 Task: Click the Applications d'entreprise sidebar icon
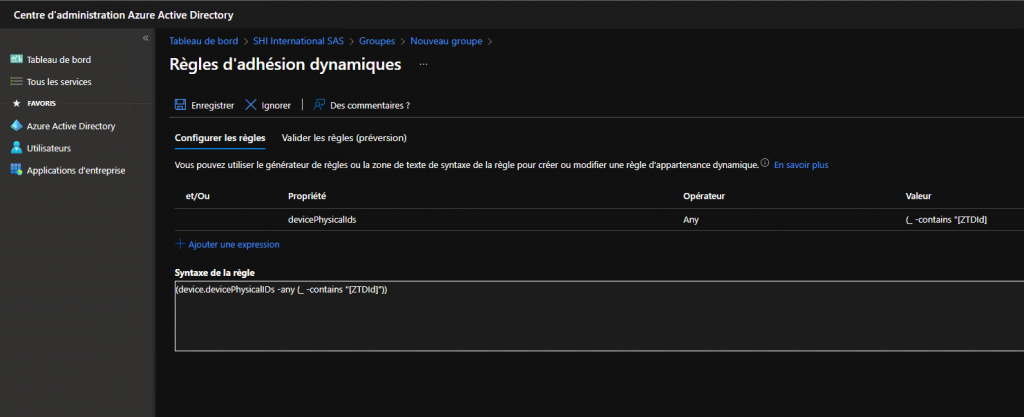click(16, 170)
